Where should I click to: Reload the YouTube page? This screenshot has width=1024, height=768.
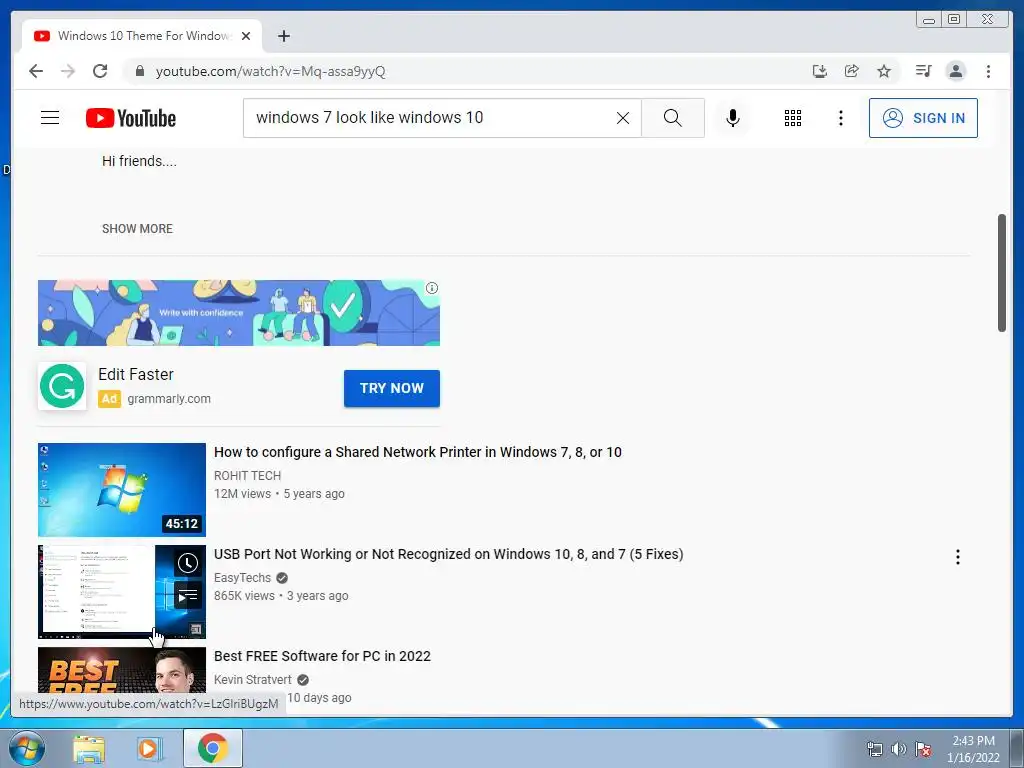click(100, 71)
